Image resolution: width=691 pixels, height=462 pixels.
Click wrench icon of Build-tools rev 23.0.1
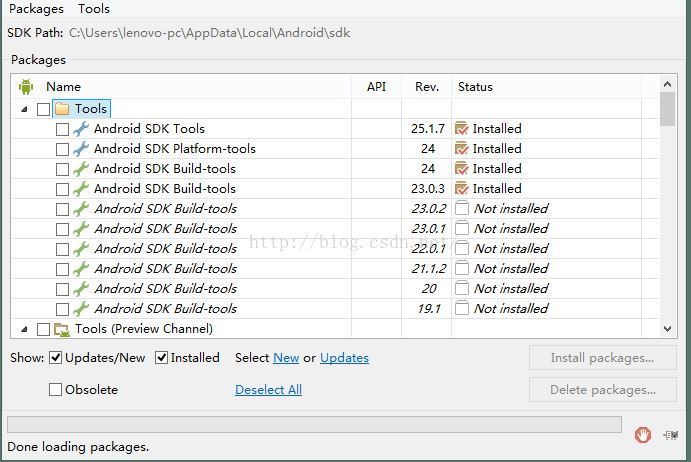[81, 229]
